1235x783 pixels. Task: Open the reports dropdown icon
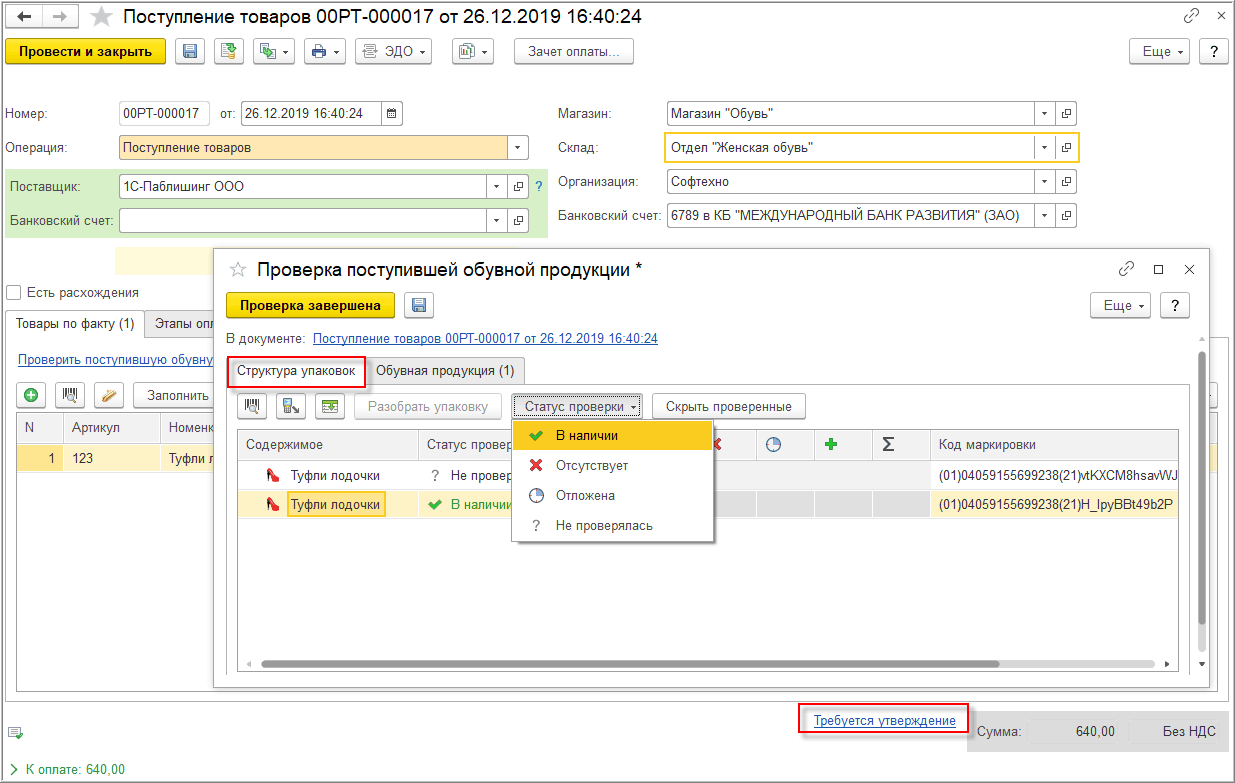(x=473, y=51)
